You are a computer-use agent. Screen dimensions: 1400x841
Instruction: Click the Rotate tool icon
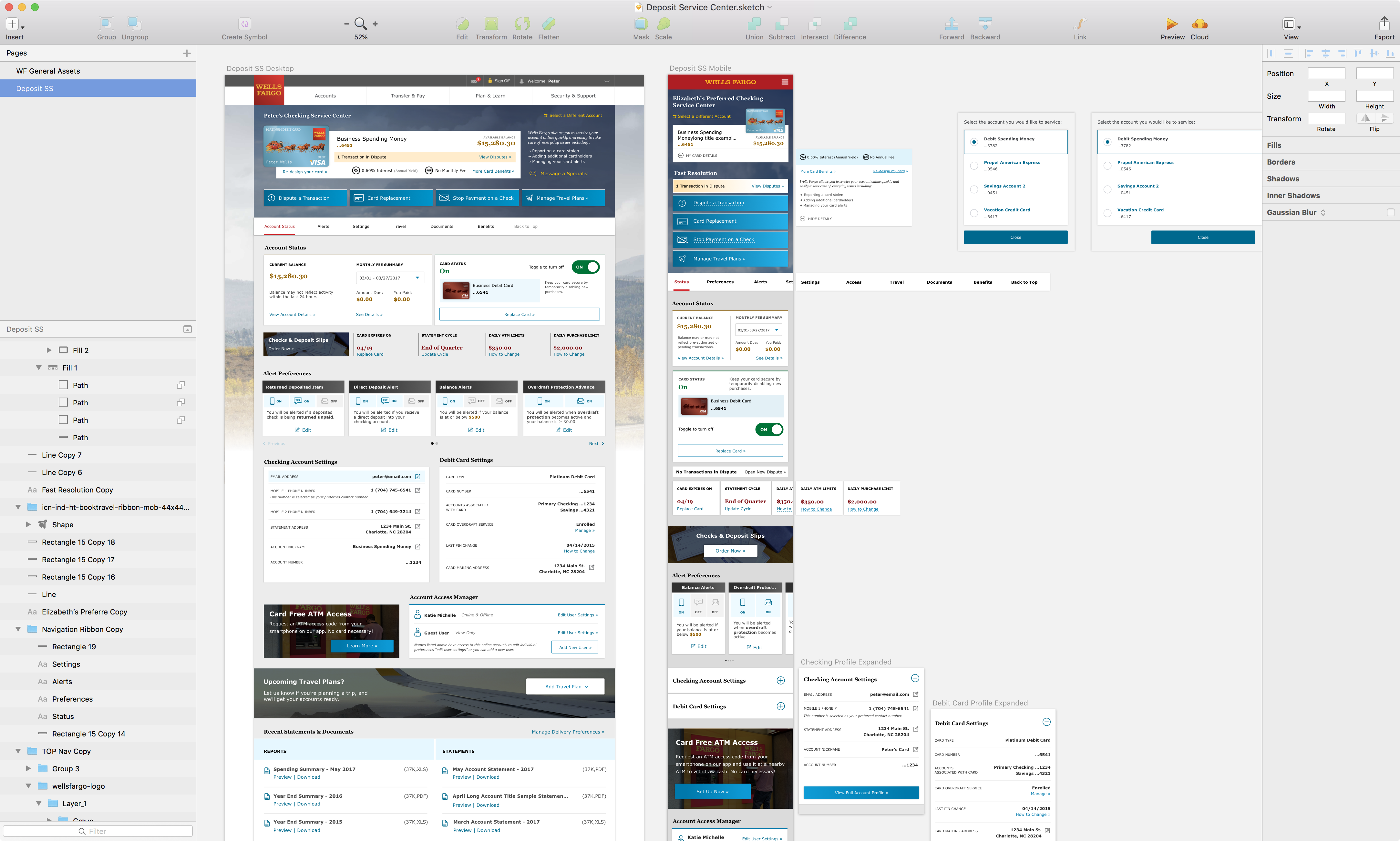tap(522, 25)
